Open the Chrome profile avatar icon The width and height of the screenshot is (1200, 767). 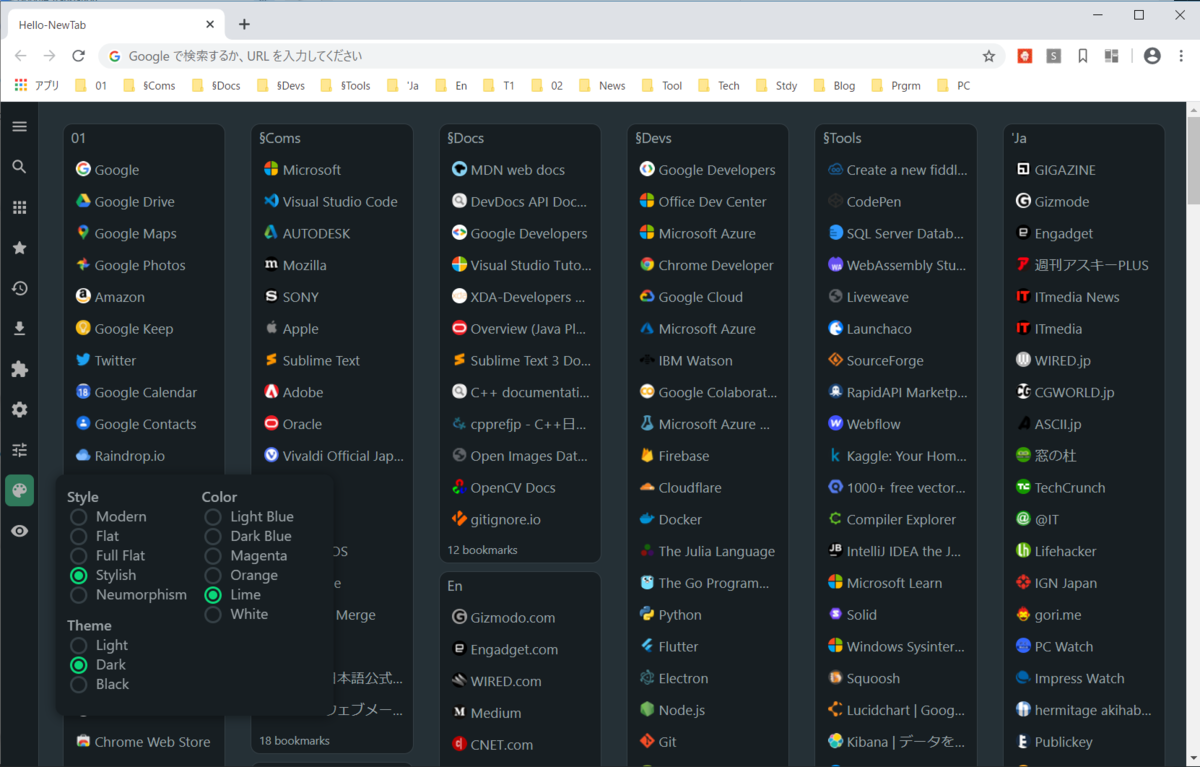pyautogui.click(x=1152, y=56)
